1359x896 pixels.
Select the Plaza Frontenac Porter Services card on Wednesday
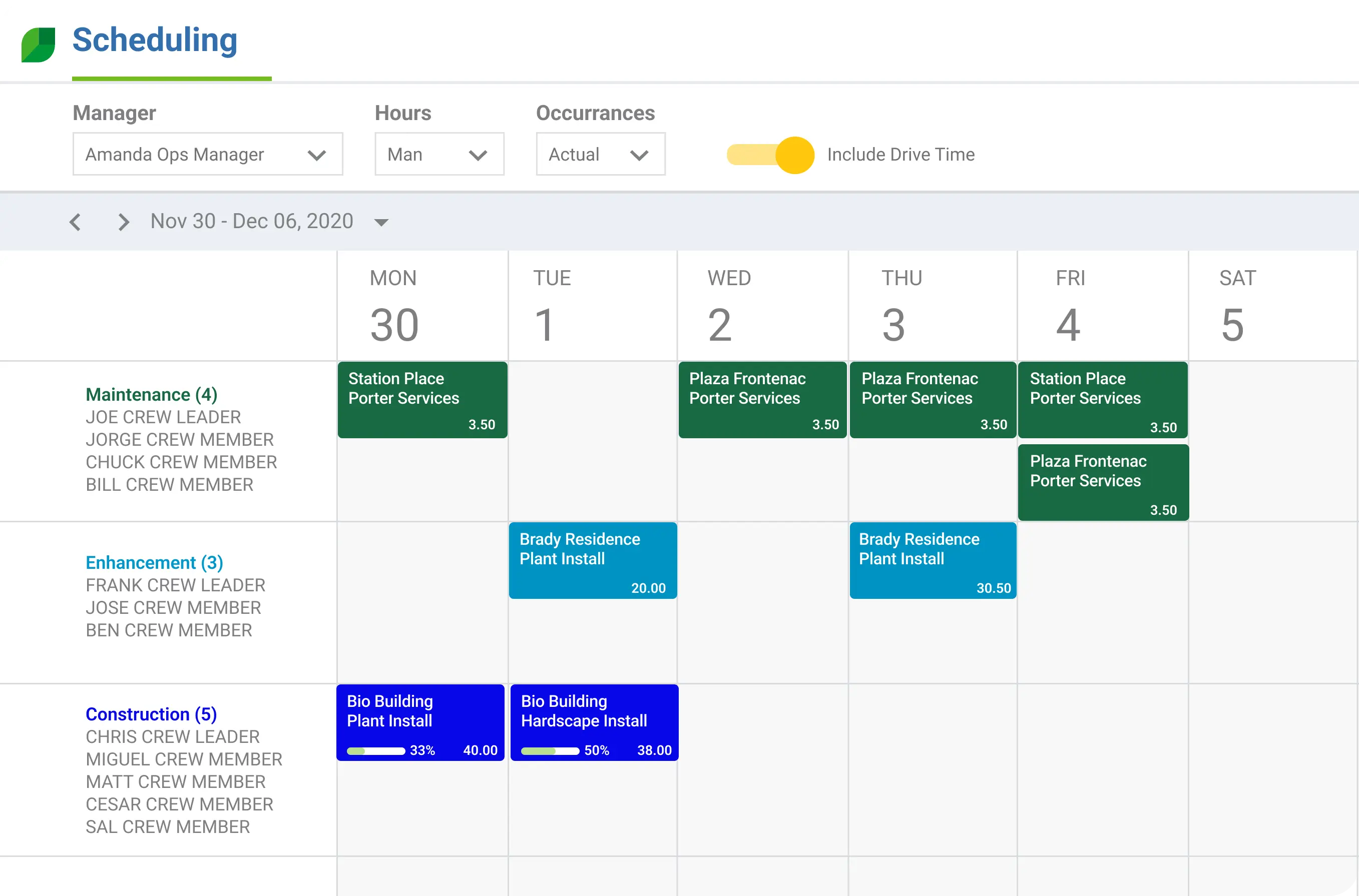(x=761, y=399)
